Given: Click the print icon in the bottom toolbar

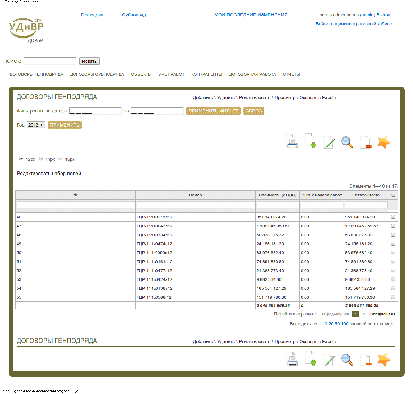Looking at the screenshot, I should (x=292, y=359).
